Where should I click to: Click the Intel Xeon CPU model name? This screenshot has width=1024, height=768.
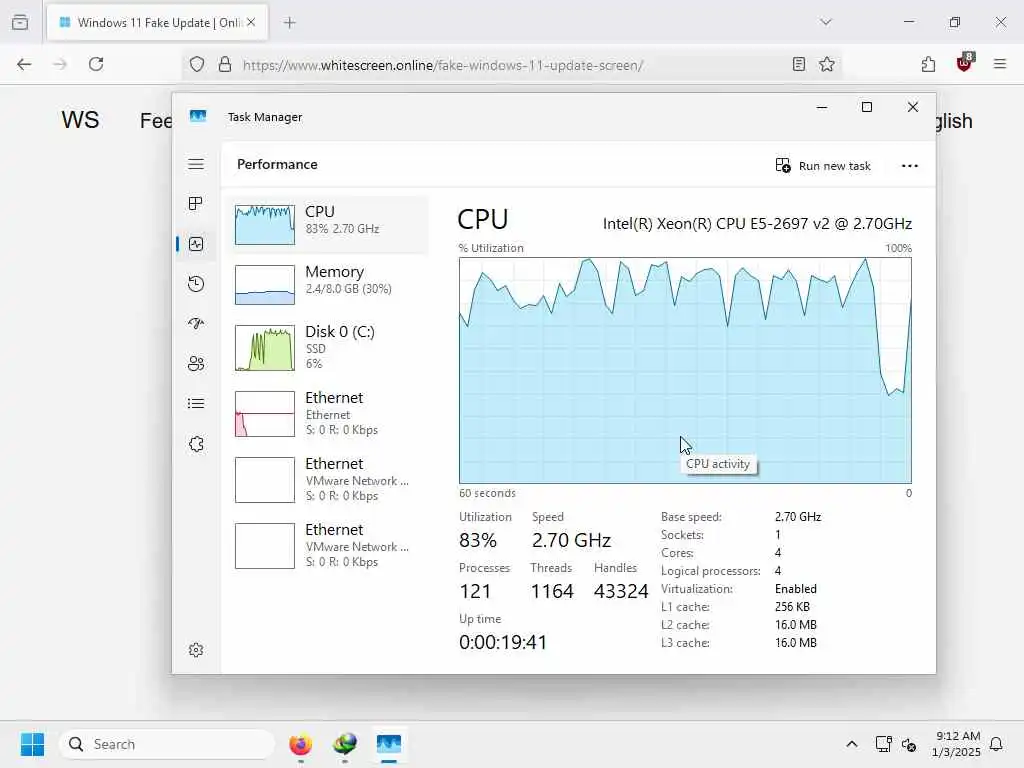757,224
